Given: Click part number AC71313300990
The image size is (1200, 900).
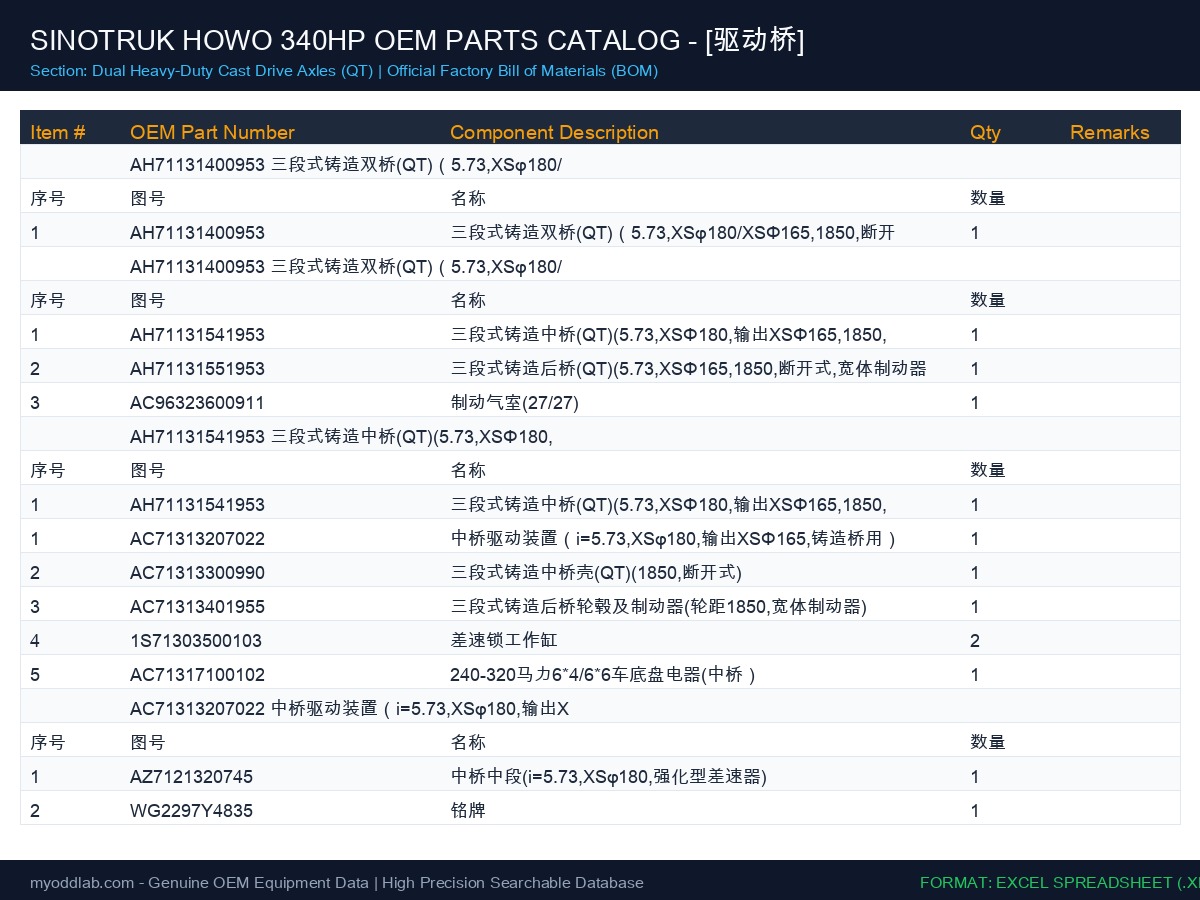Looking at the screenshot, I should coord(197,573).
